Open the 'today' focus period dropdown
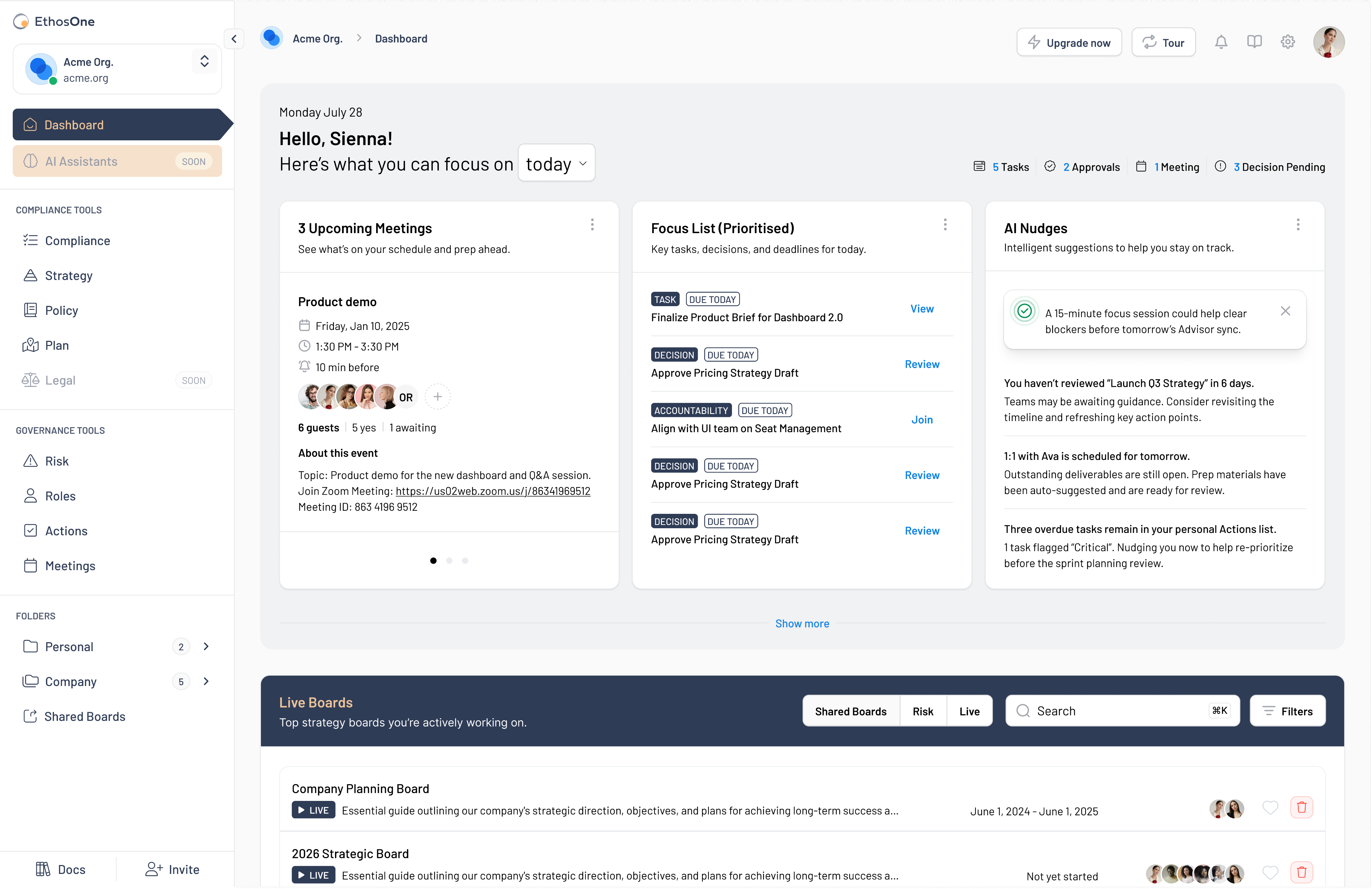Screen dimensions: 1372x889 point(556,164)
